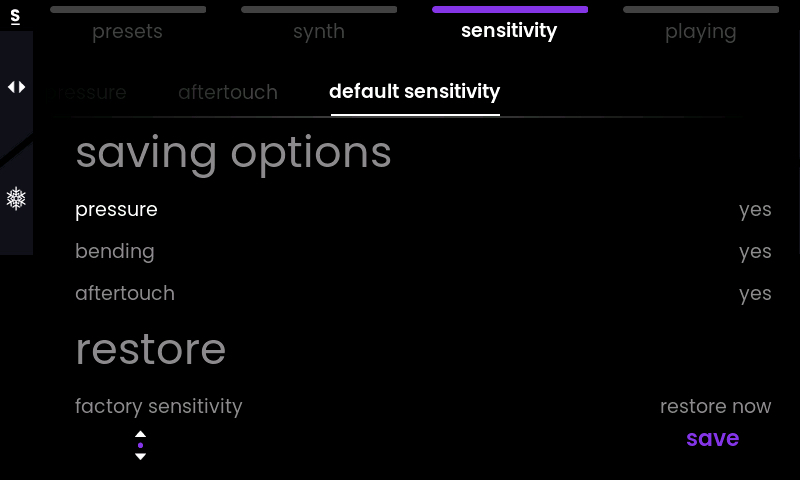Click the S logo icon in the sidebar
800x480 pixels.
(x=15, y=16)
